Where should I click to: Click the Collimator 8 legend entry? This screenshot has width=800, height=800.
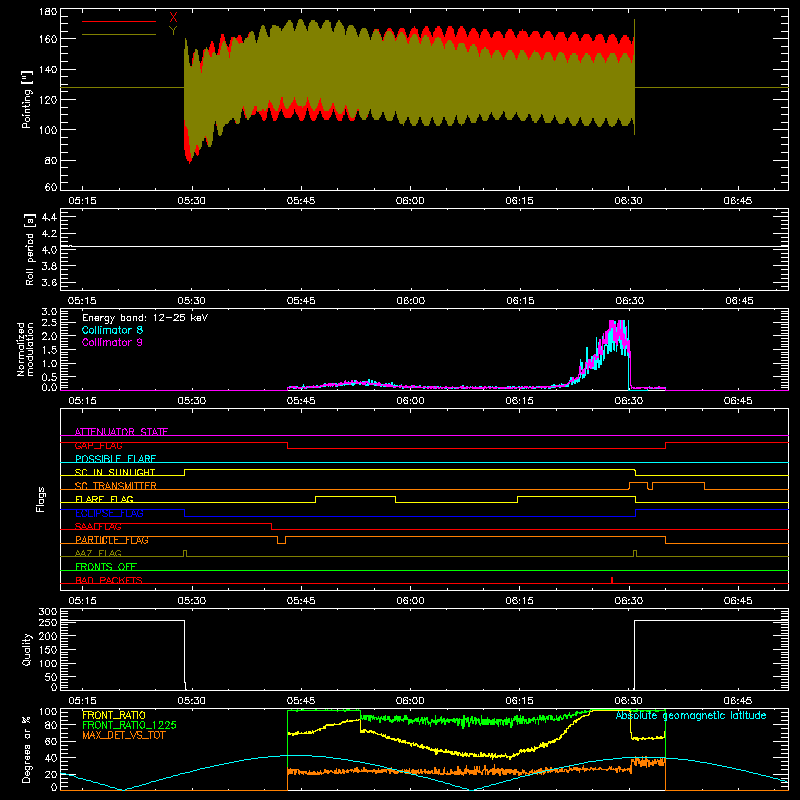pyautogui.click(x=112, y=330)
